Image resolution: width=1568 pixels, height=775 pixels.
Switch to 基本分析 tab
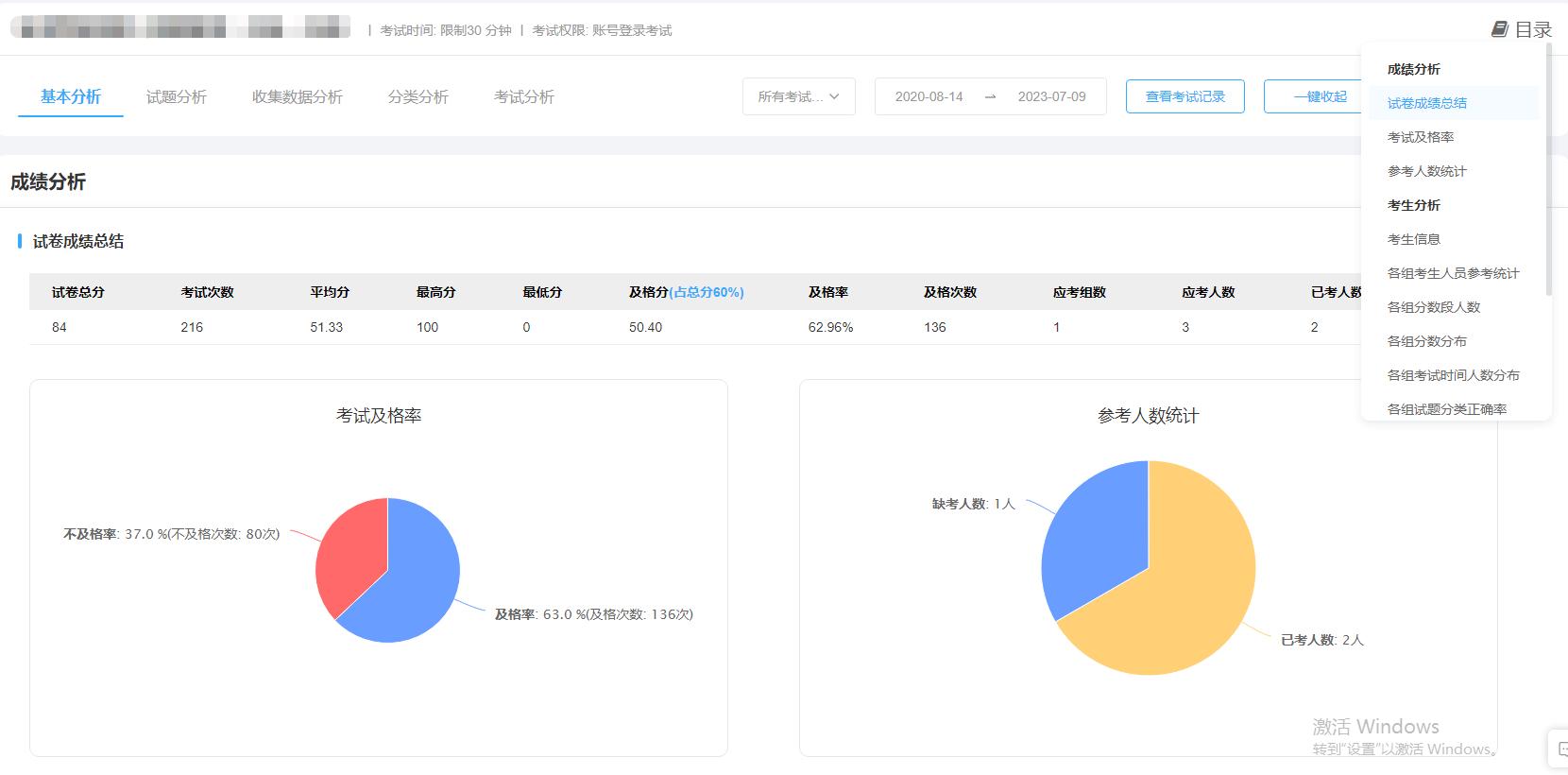tap(71, 96)
